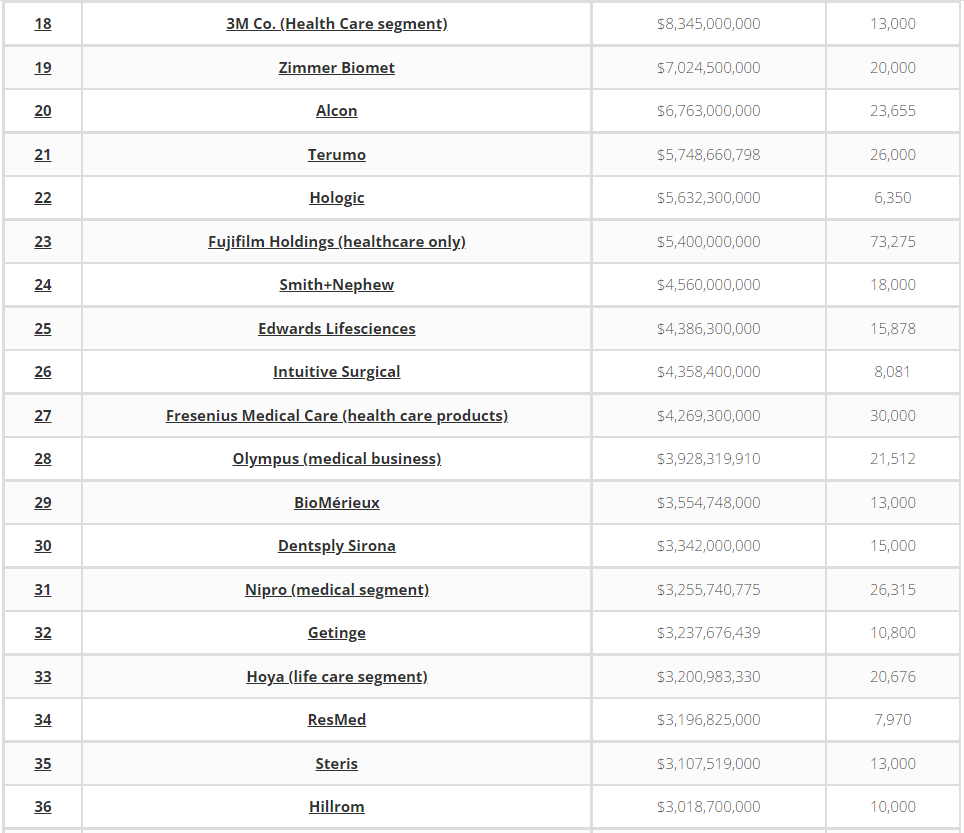The image size is (964, 833).
Task: Open the Hillrom link
Action: click(x=336, y=807)
